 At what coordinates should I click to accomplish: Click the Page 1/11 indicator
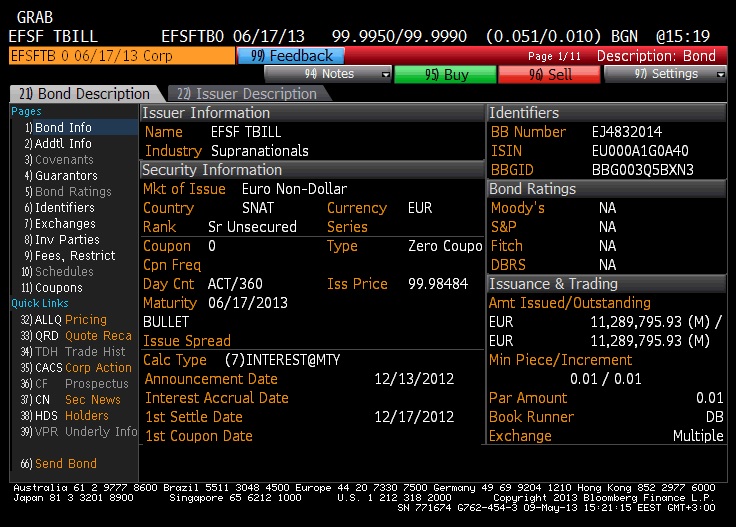click(x=554, y=56)
